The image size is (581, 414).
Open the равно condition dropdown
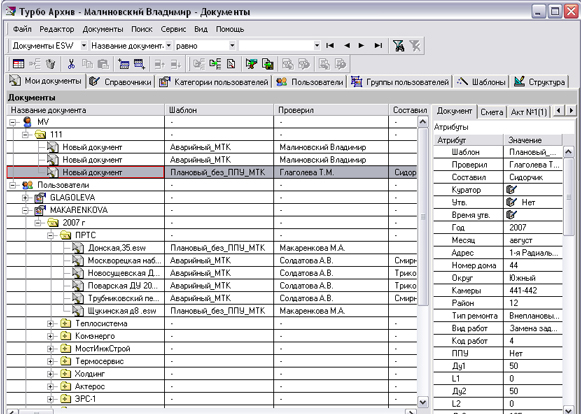coord(232,46)
